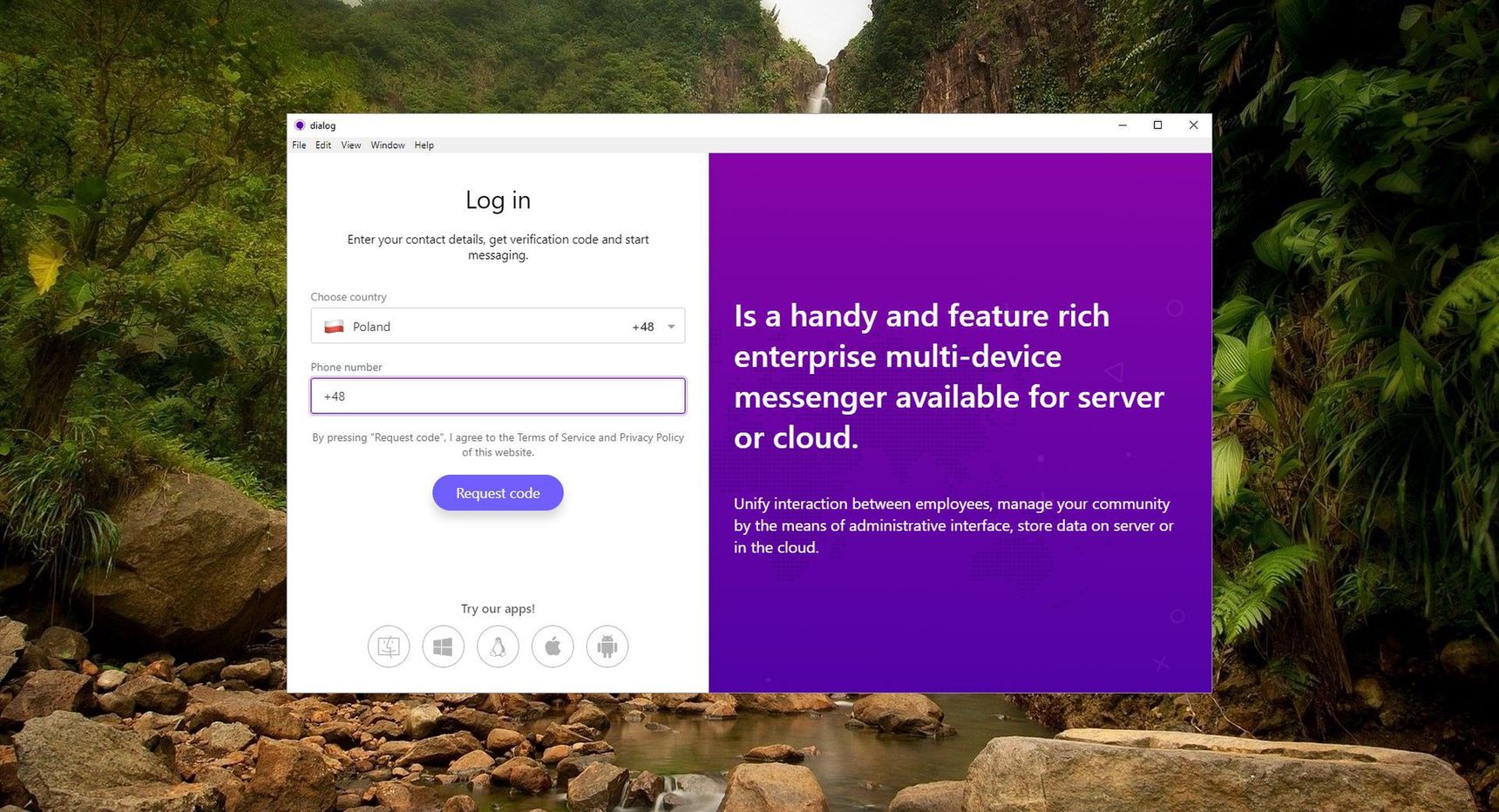Click the Choose country label
The width and height of the screenshot is (1499, 812).
coord(349,297)
